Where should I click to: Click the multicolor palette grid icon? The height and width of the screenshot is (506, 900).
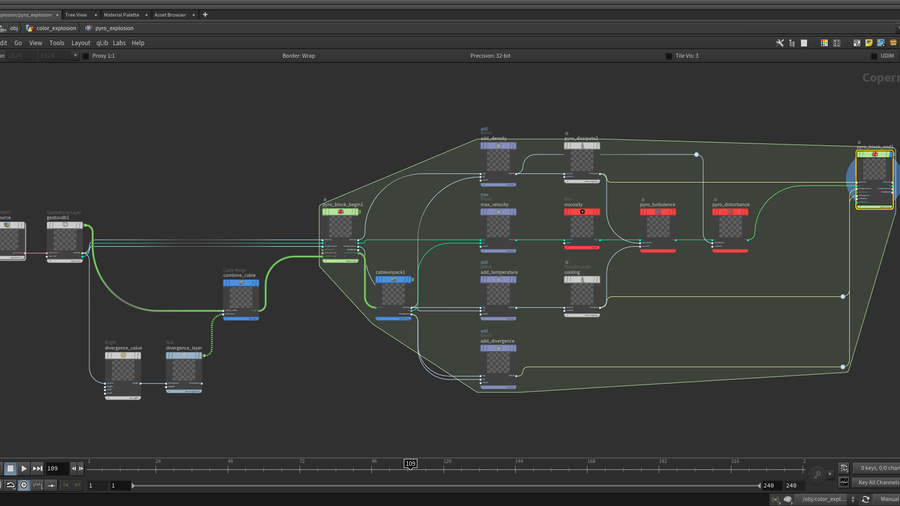point(823,43)
